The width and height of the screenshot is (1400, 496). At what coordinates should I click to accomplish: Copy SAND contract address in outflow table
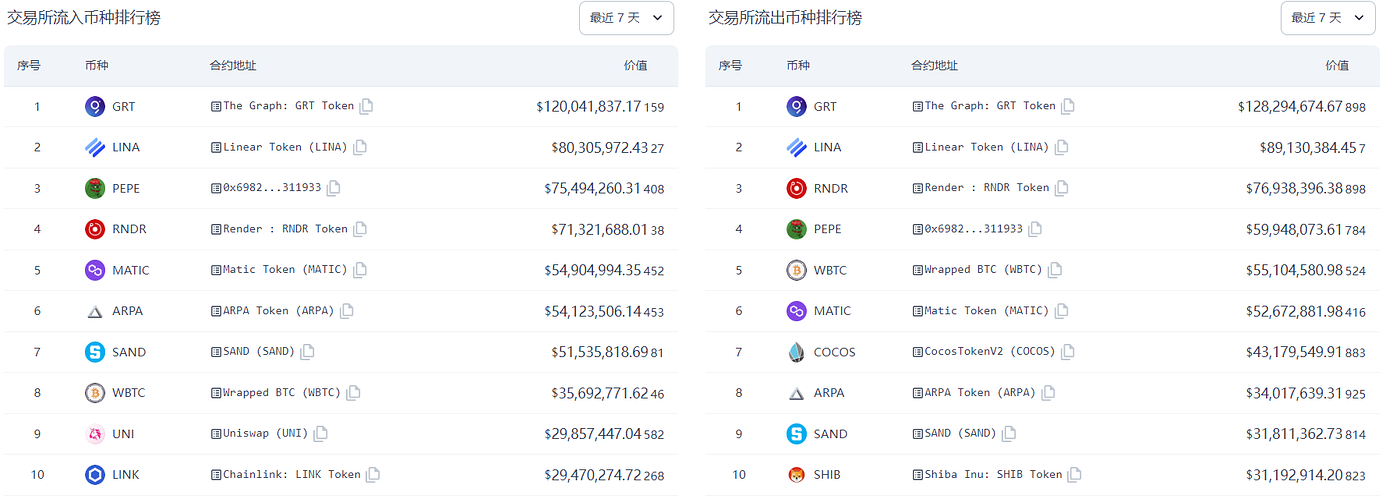[1009, 434]
